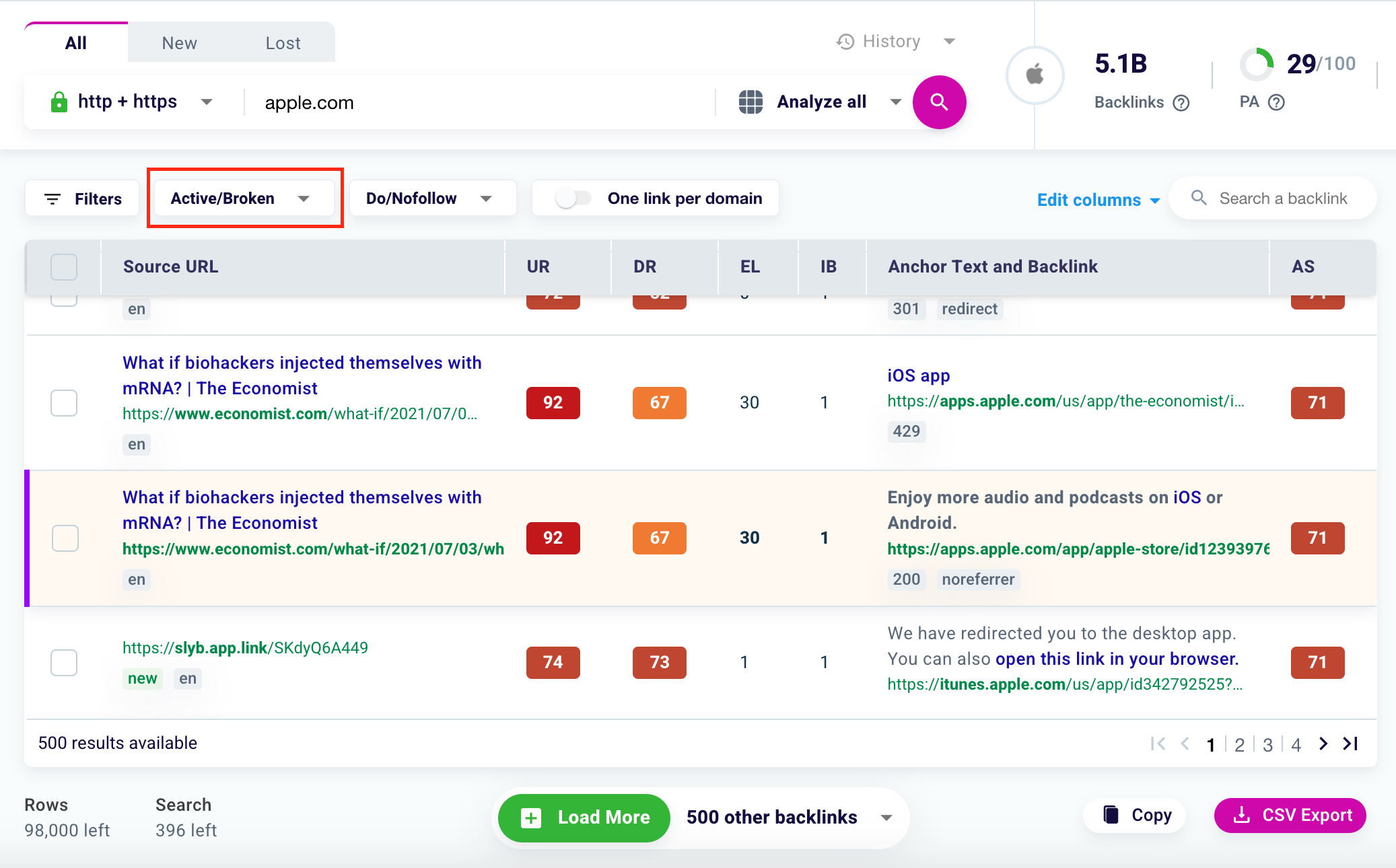
Task: Click the green plus Load More icon
Action: pos(531,818)
